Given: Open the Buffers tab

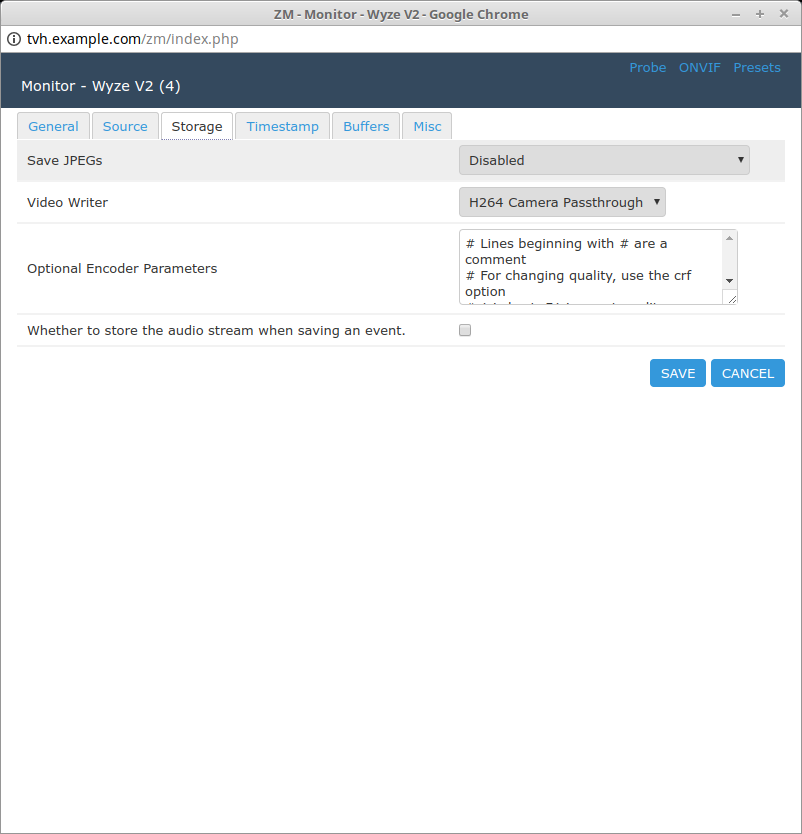Looking at the screenshot, I should 366,127.
